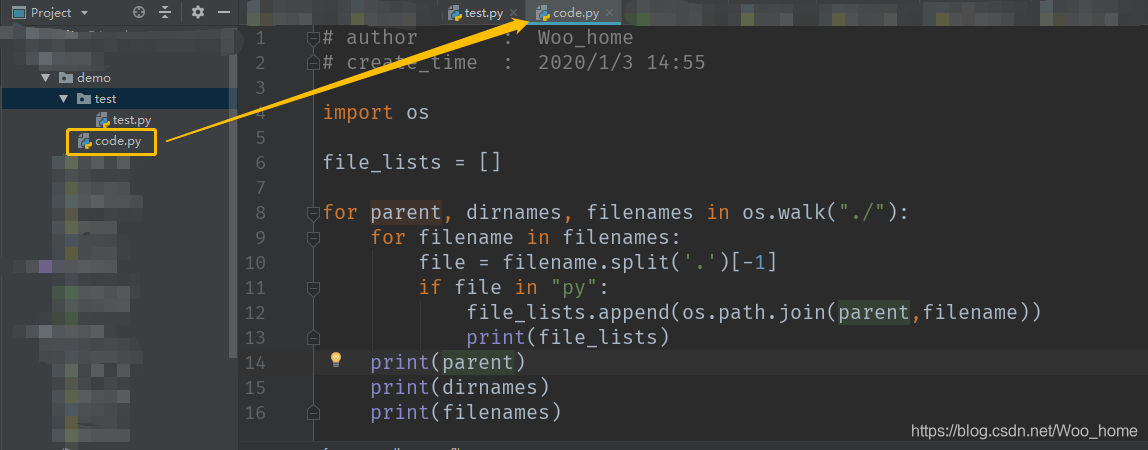Screen dimensions: 1148x450
Task: Click the fold end marker at line 13
Action: (313, 337)
